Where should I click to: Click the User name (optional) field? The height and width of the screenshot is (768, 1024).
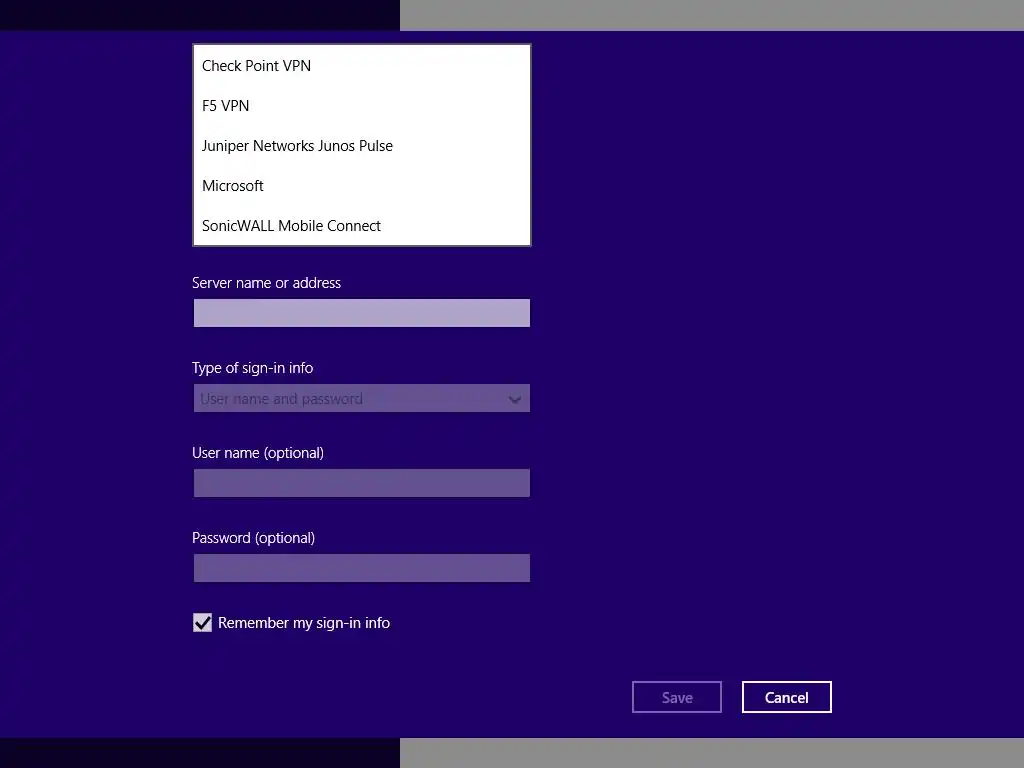[x=362, y=483]
